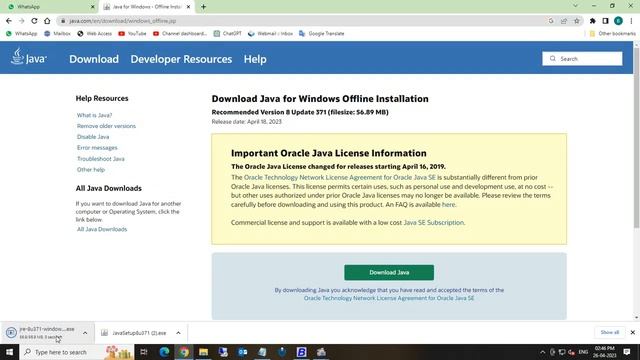
Task: Close the Java for Windows tab
Action: pos(189,7)
